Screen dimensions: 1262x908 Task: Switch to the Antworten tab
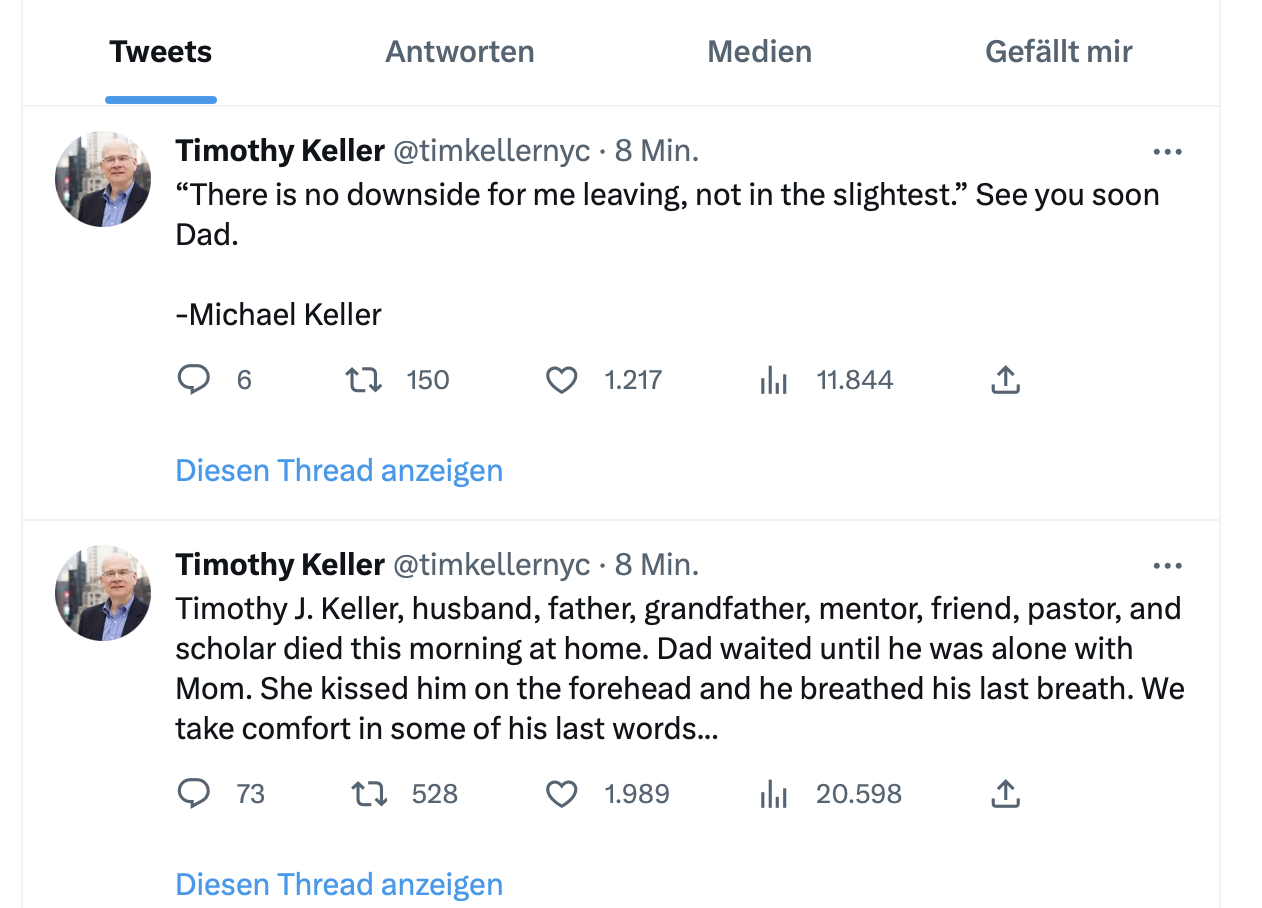[x=460, y=52]
